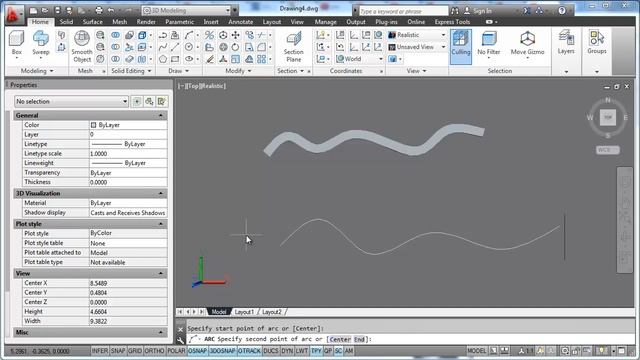Switch to the Layout1 tab
The image size is (640, 360).
pos(244,312)
